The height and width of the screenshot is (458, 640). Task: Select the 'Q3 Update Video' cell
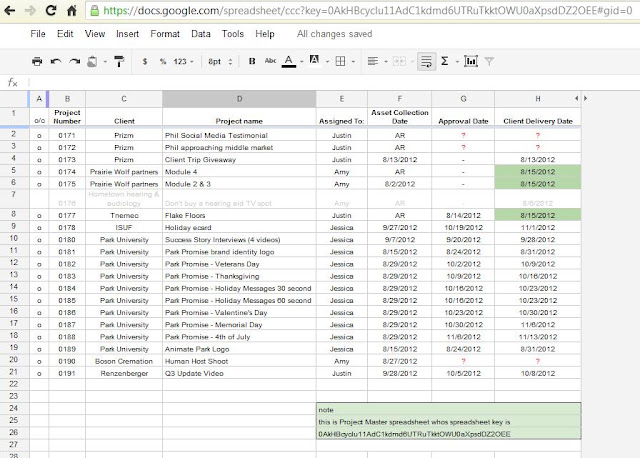(239, 374)
